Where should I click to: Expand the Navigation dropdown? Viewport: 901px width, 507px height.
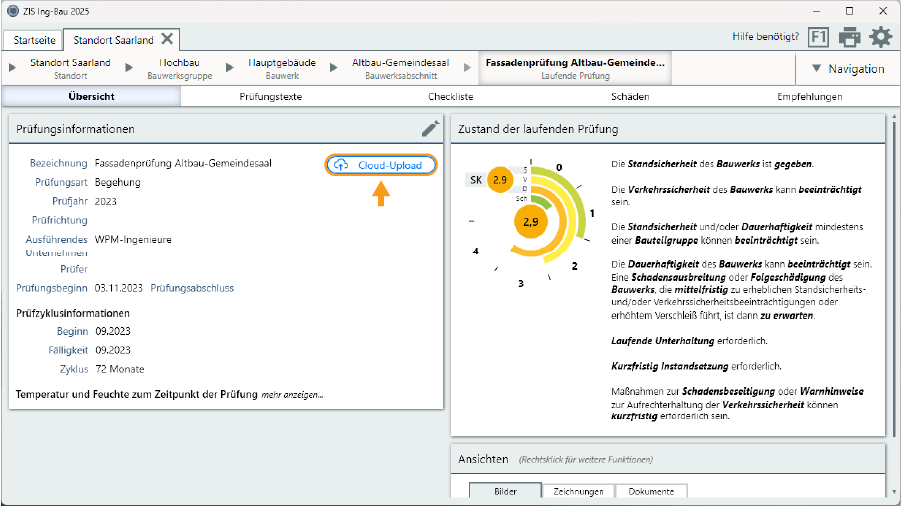847,69
